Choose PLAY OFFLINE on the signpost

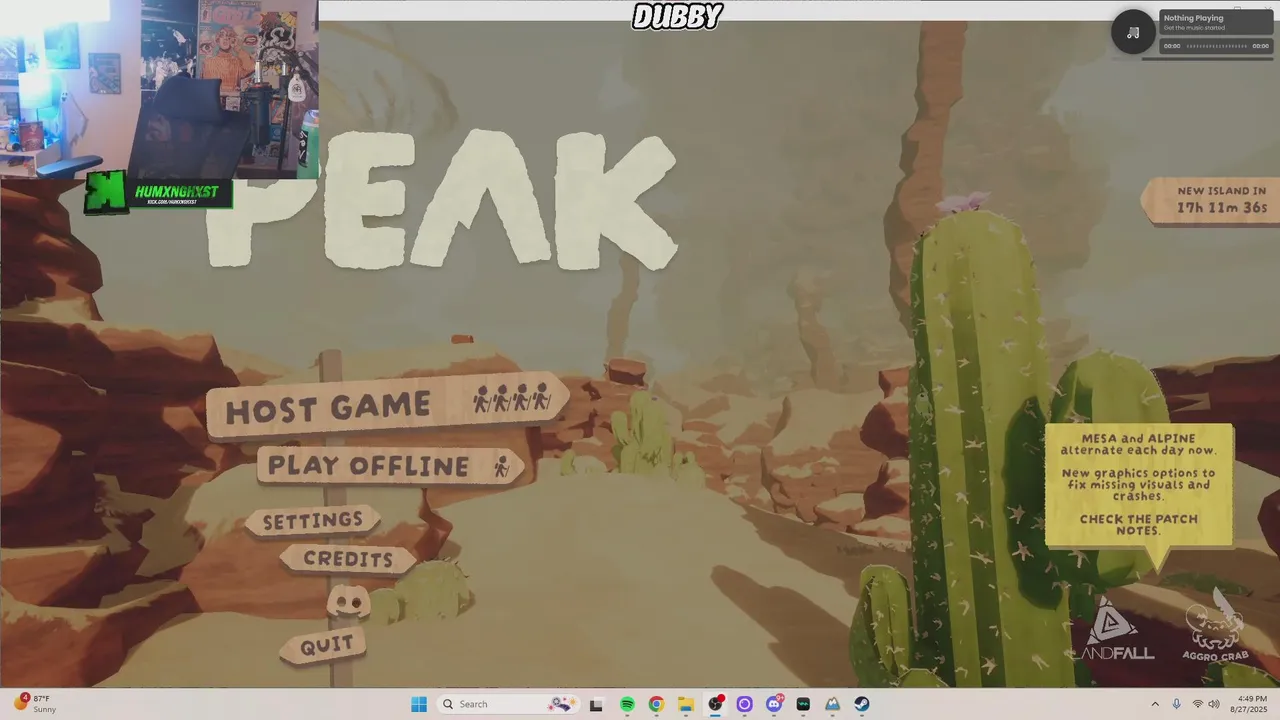tap(391, 465)
